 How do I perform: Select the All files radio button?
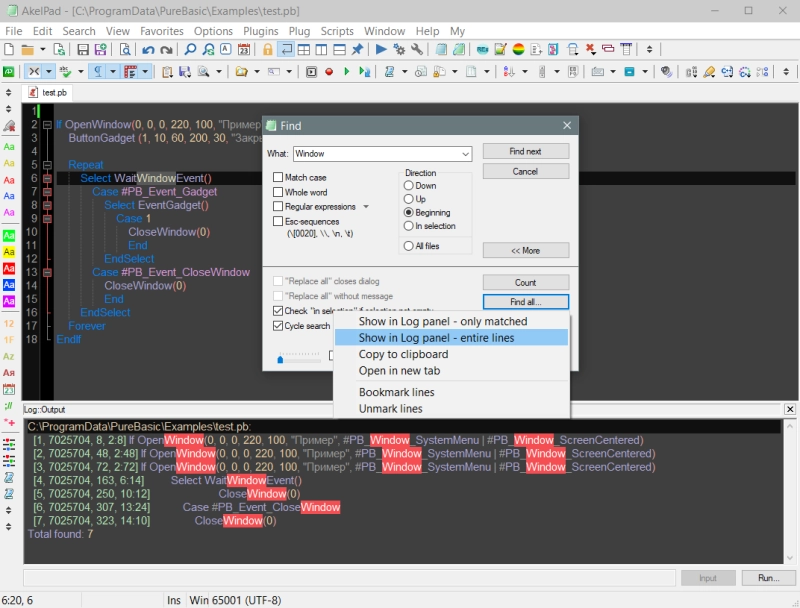coord(409,246)
